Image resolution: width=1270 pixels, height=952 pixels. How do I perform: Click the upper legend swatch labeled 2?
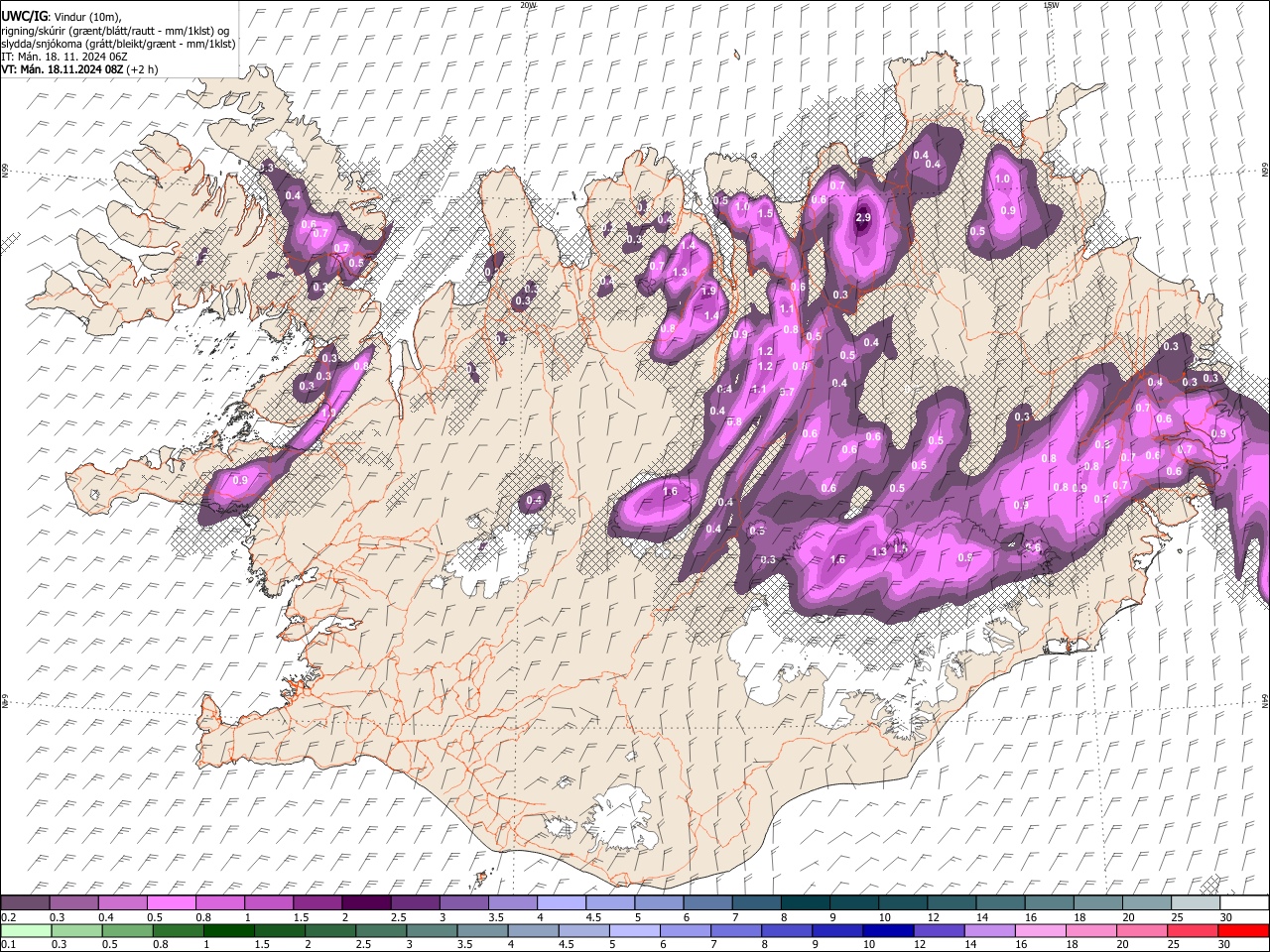(x=365, y=903)
